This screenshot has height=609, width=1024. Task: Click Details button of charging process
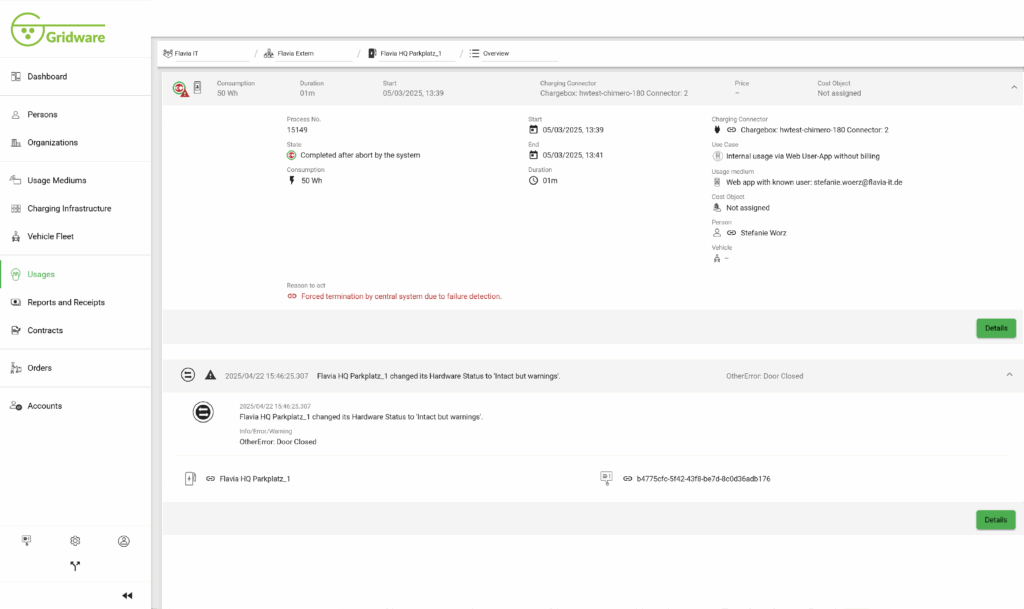(x=996, y=328)
